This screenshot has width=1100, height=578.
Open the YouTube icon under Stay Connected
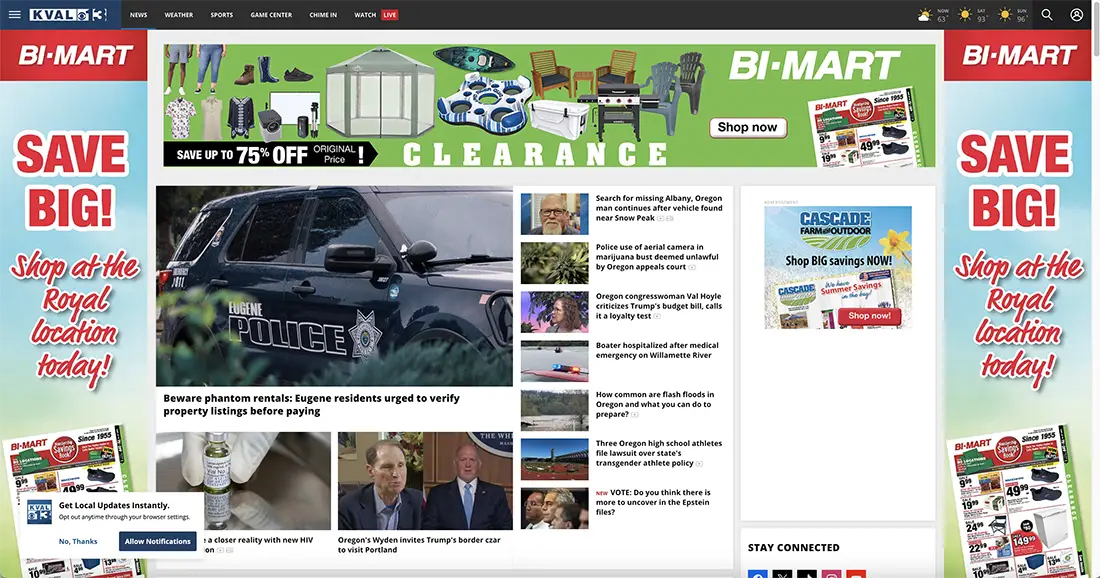856,574
